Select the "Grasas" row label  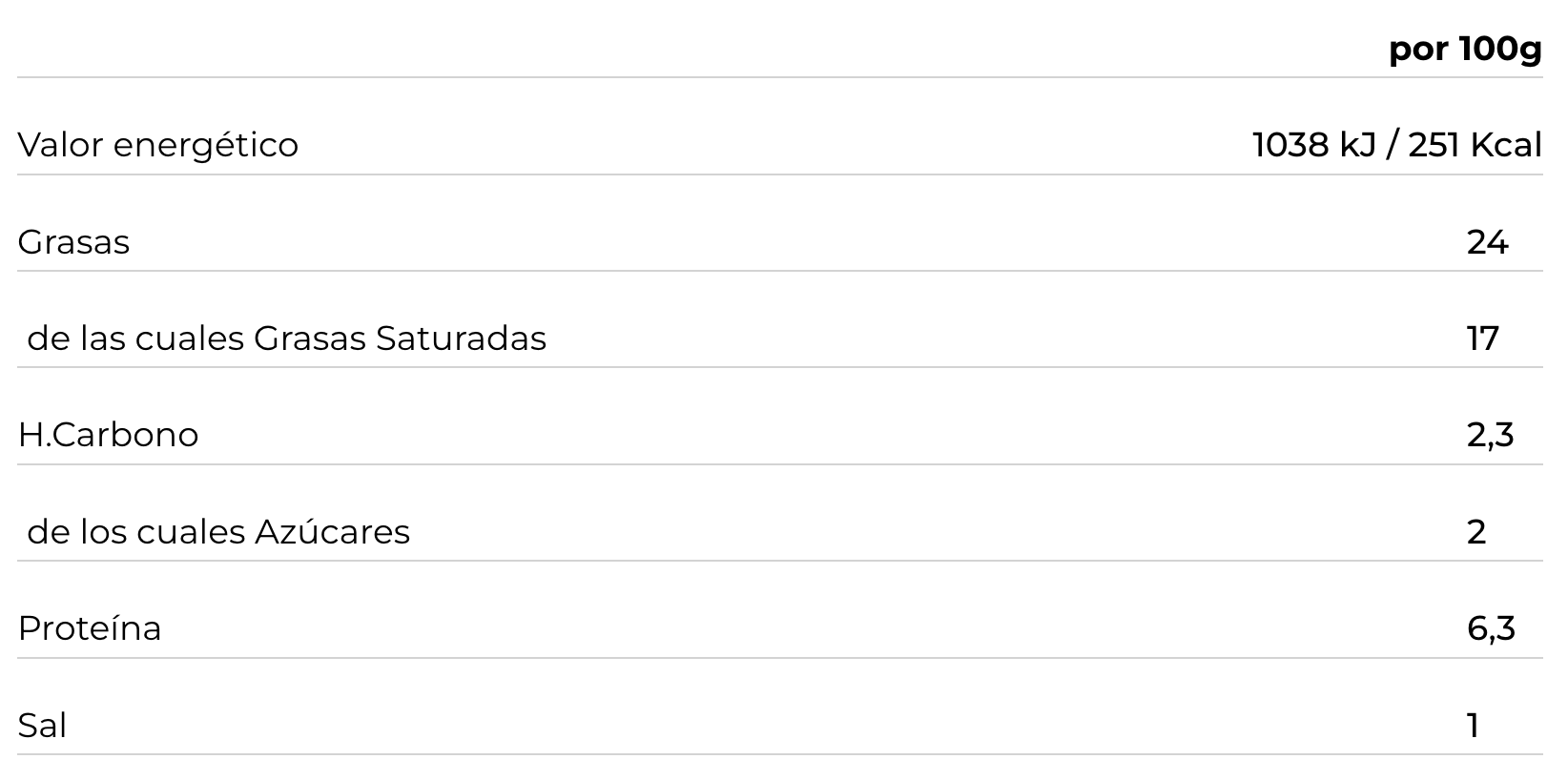point(73,242)
